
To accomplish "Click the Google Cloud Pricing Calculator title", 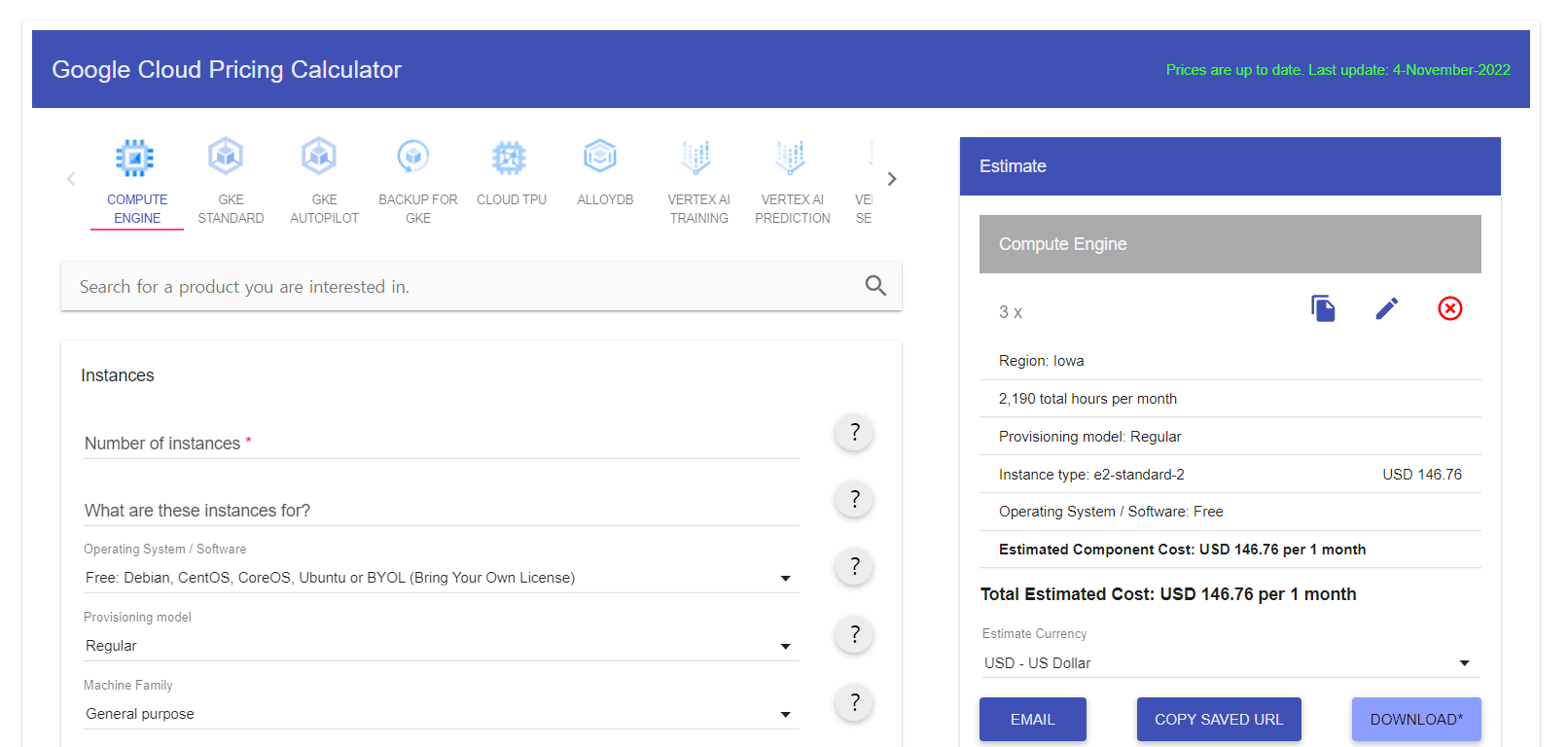I will [x=227, y=69].
